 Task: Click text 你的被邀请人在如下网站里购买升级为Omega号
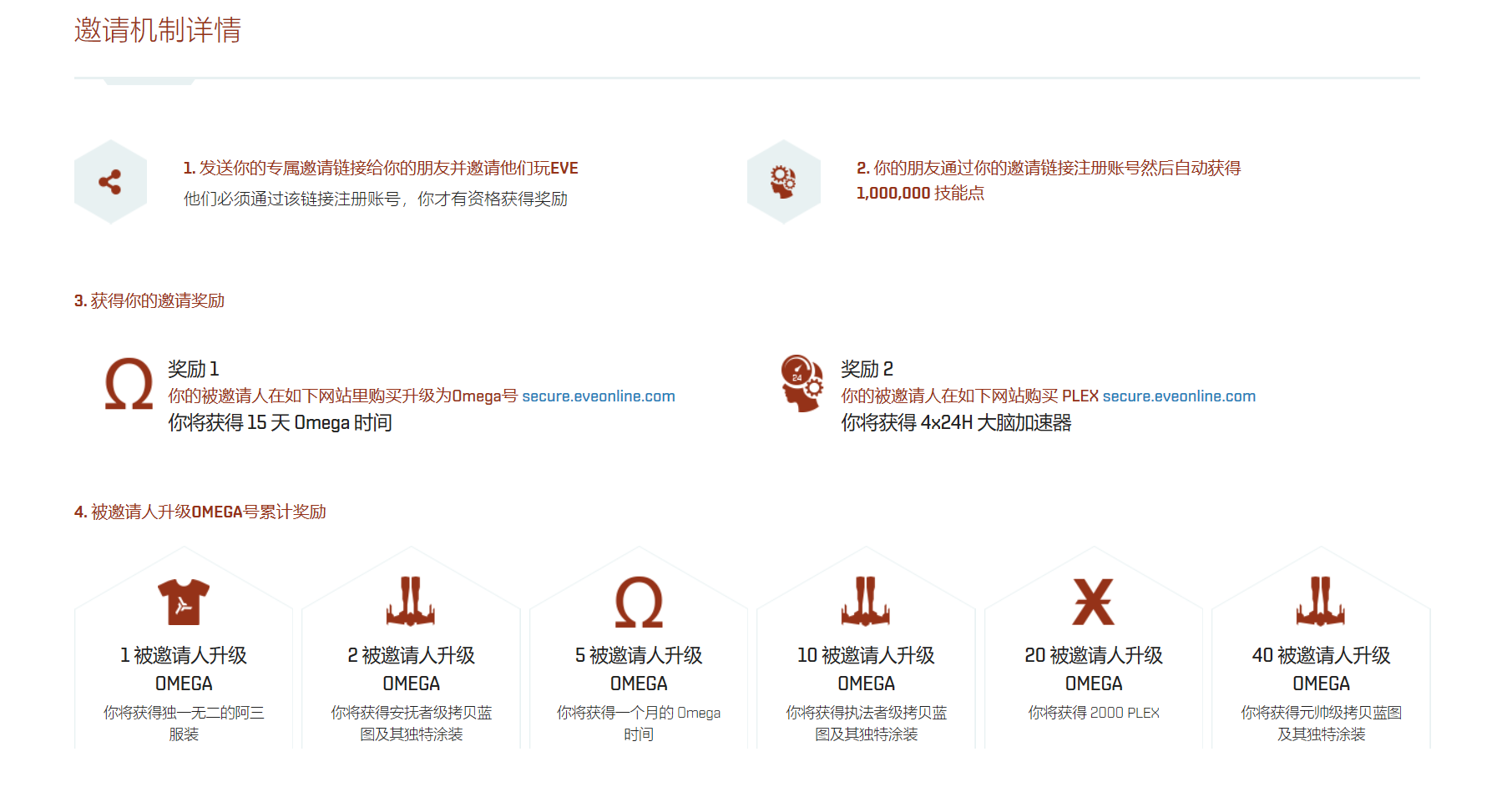(343, 396)
